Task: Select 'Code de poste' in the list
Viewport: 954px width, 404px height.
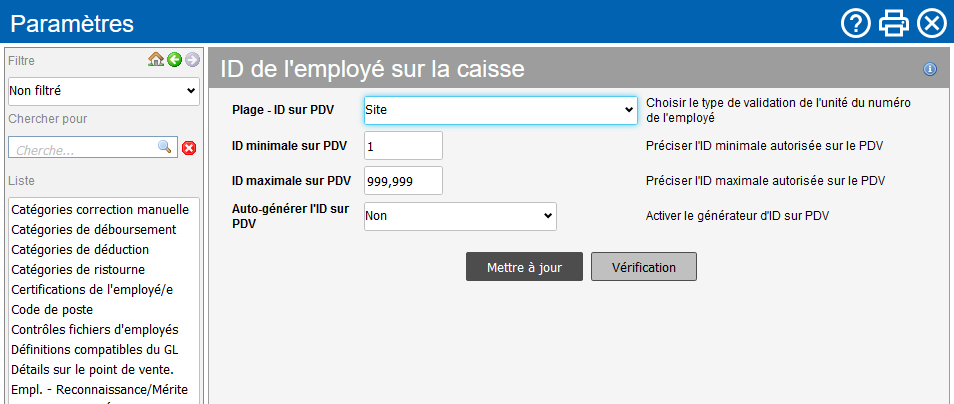Action: [x=52, y=310]
